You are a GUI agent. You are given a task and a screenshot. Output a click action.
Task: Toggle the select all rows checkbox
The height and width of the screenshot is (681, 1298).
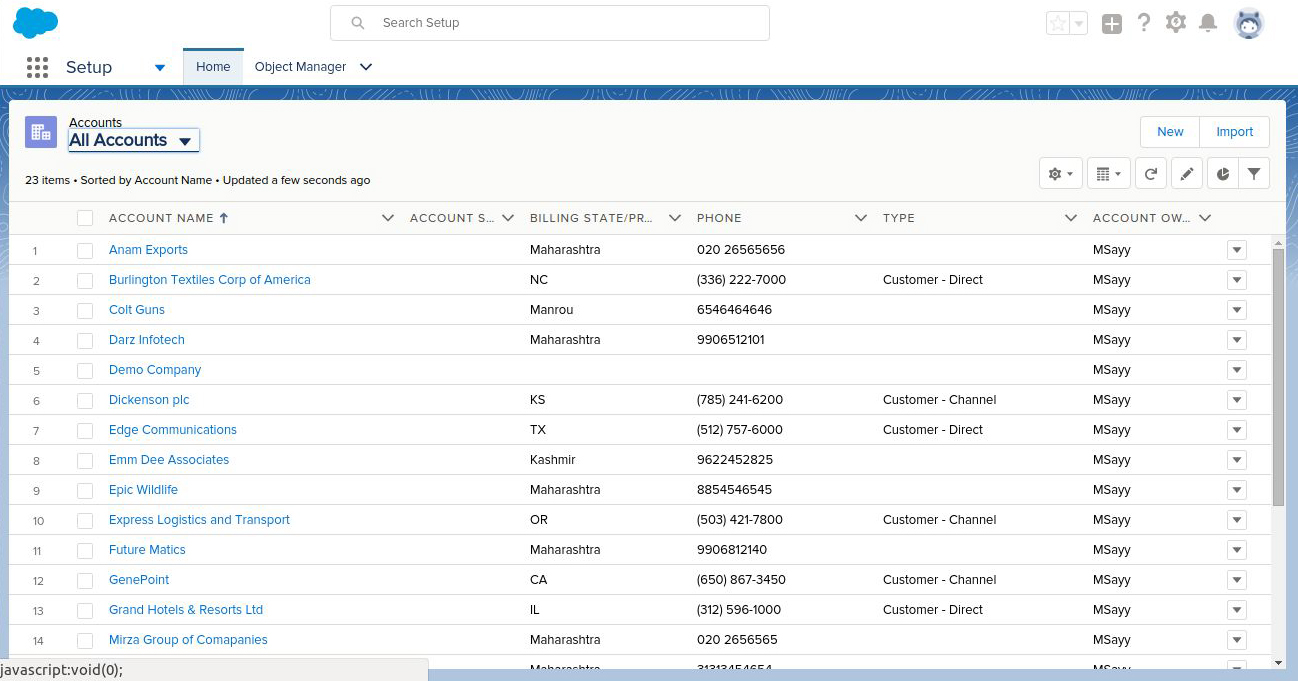pos(85,218)
